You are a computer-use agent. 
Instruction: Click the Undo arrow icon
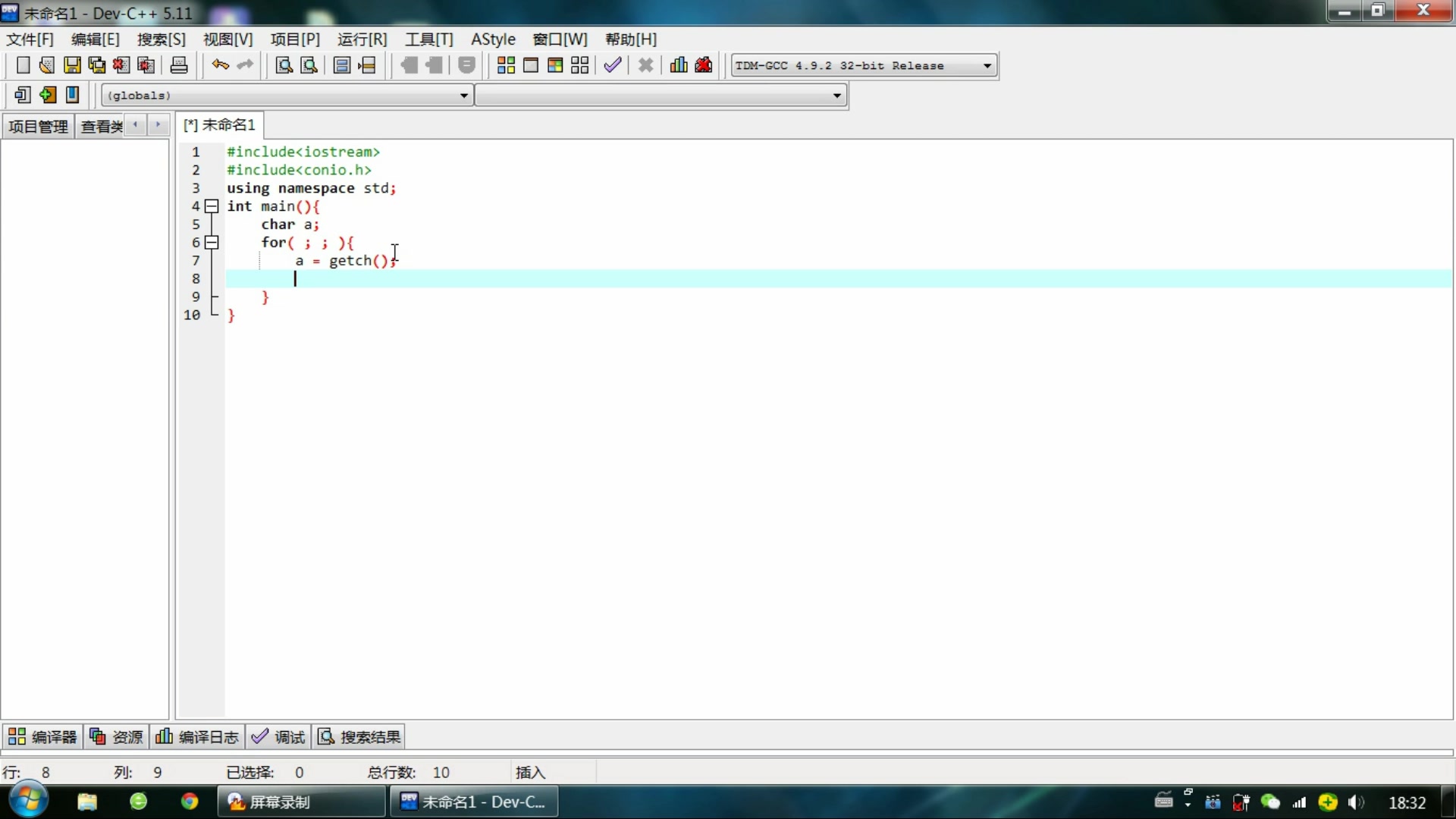pyautogui.click(x=220, y=65)
